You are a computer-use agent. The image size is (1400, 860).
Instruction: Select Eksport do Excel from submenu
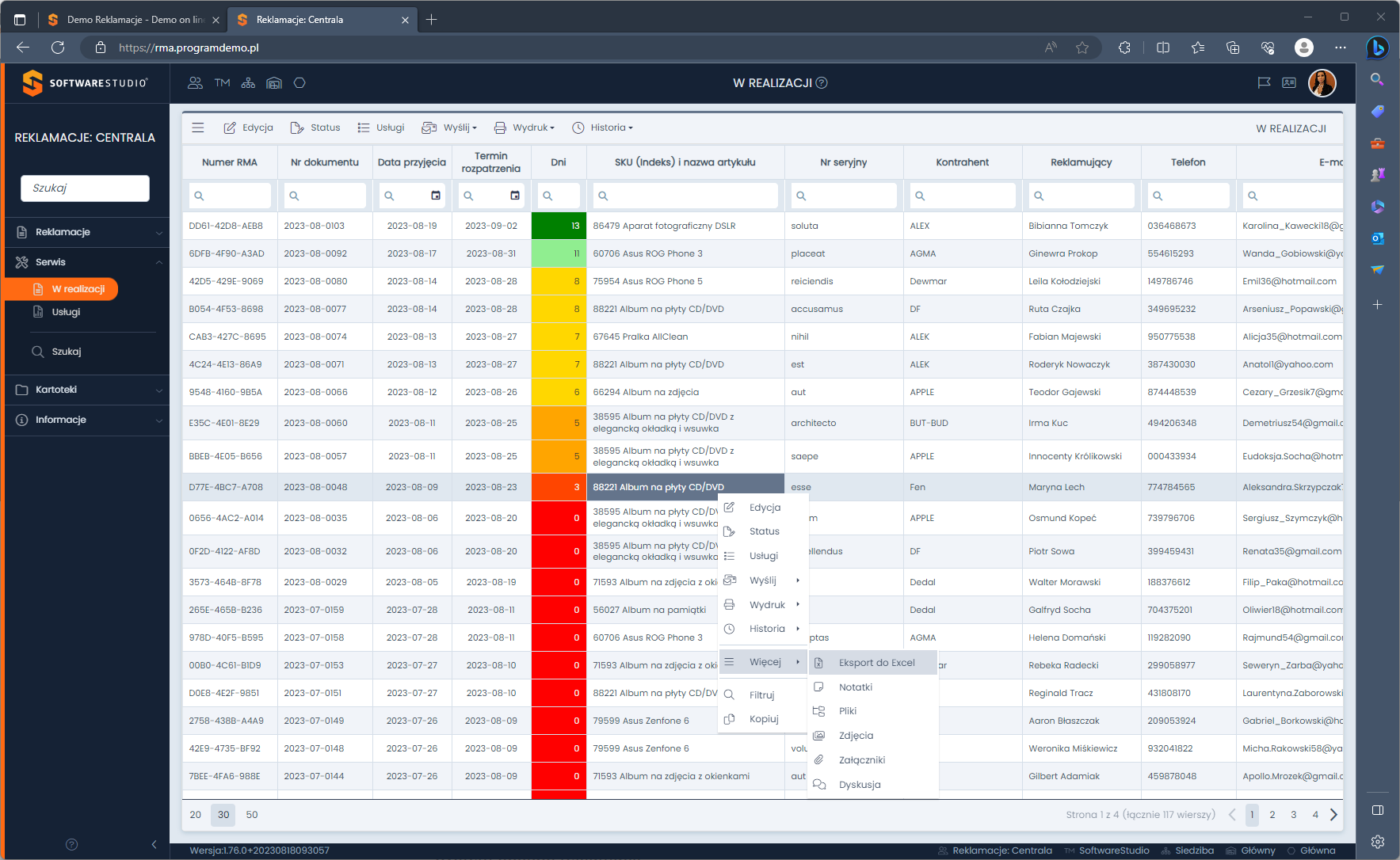pyautogui.click(x=876, y=663)
